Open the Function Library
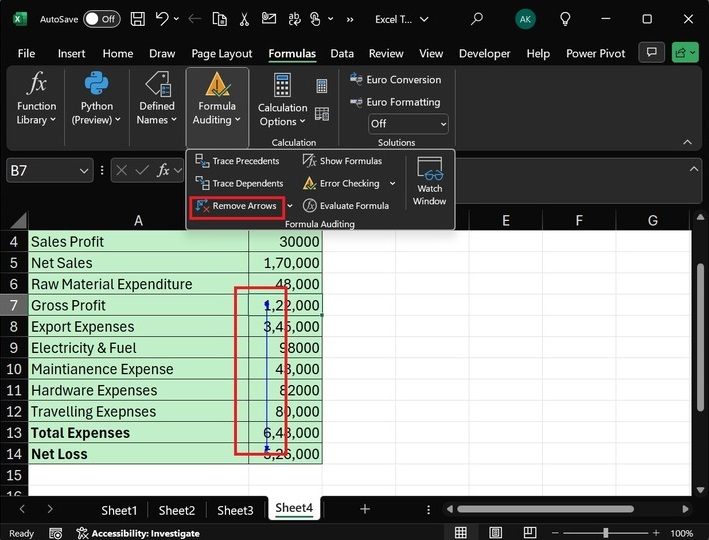This screenshot has height=540, width=709. point(38,99)
